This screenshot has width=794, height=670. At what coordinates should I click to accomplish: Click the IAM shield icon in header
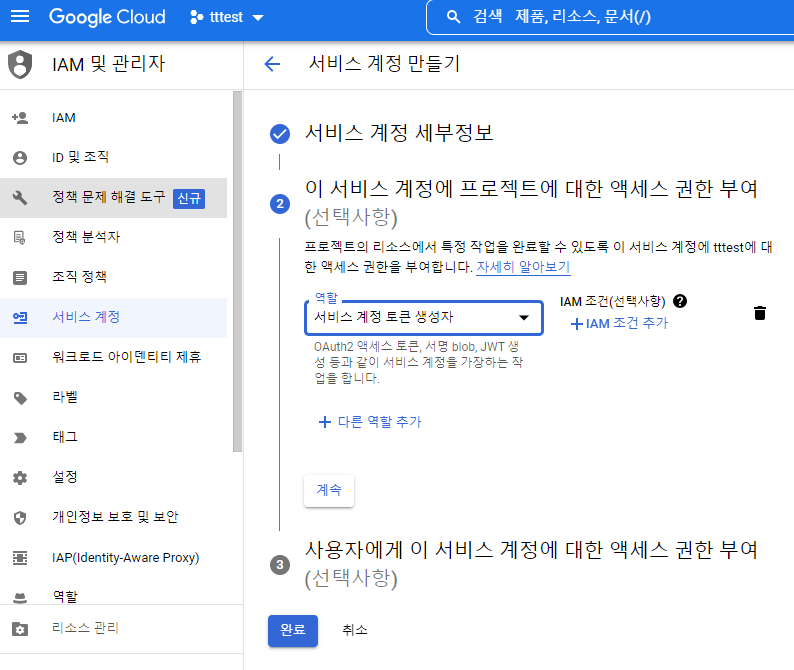point(20,64)
